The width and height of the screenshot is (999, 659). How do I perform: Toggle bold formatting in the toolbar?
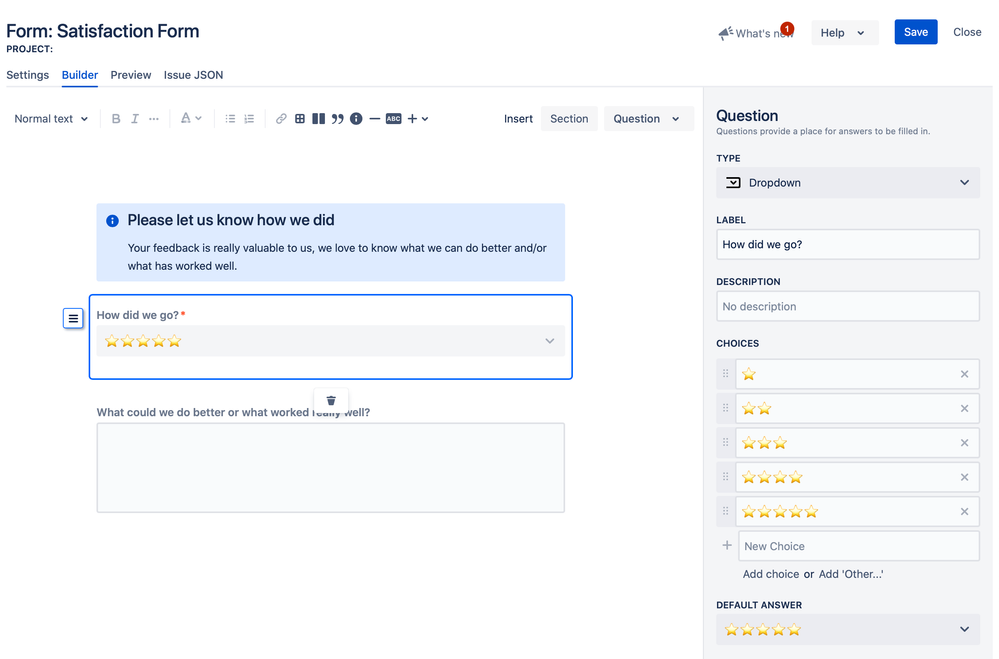[x=116, y=118]
